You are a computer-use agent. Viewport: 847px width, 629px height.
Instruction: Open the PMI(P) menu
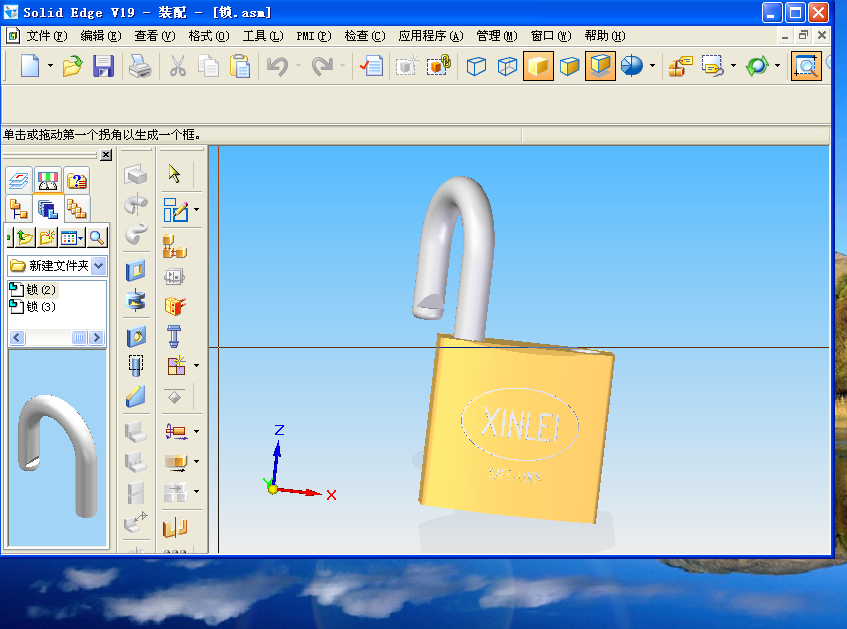pyautogui.click(x=314, y=36)
